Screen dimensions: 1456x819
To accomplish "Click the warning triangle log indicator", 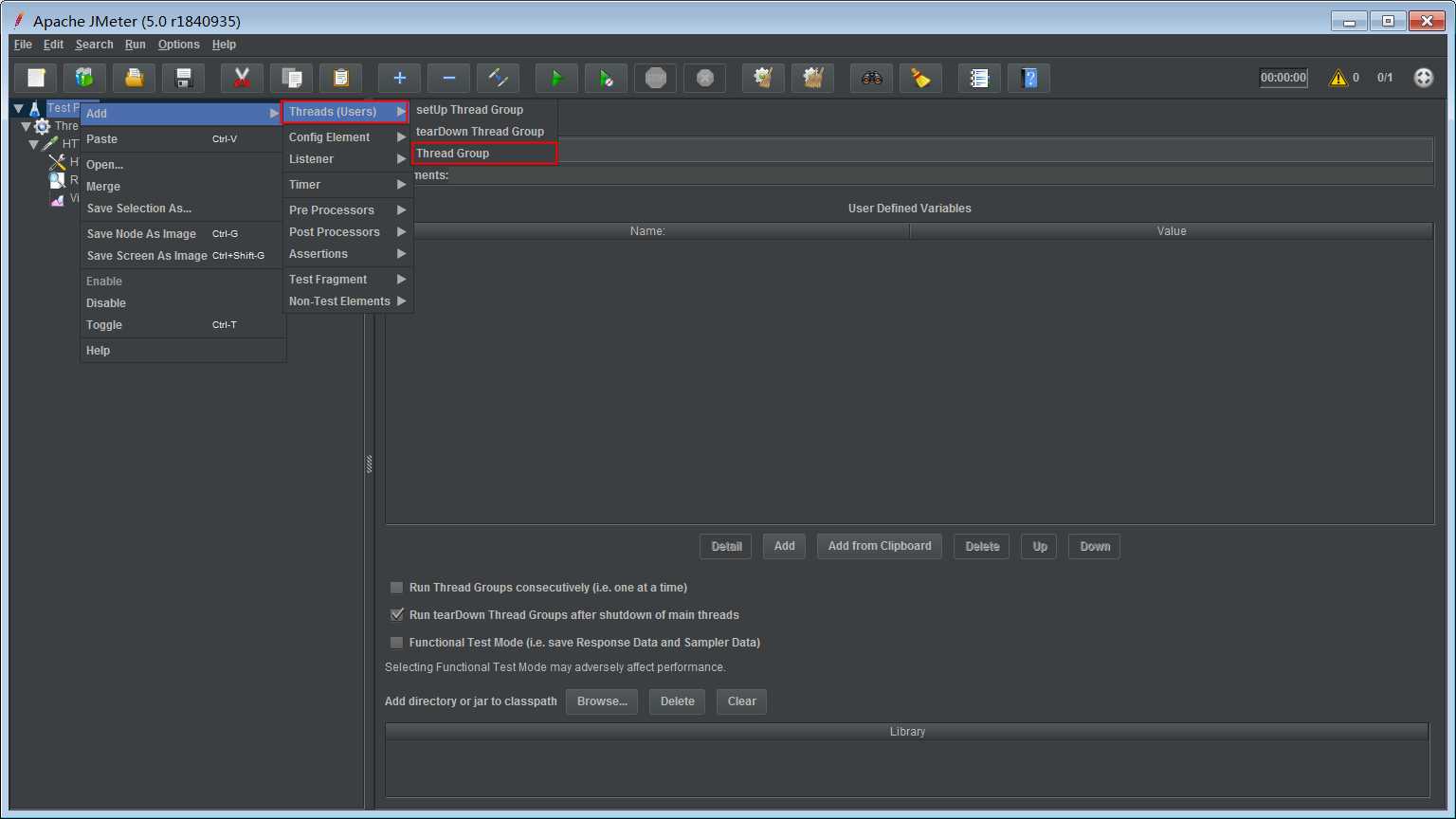I will point(1338,78).
